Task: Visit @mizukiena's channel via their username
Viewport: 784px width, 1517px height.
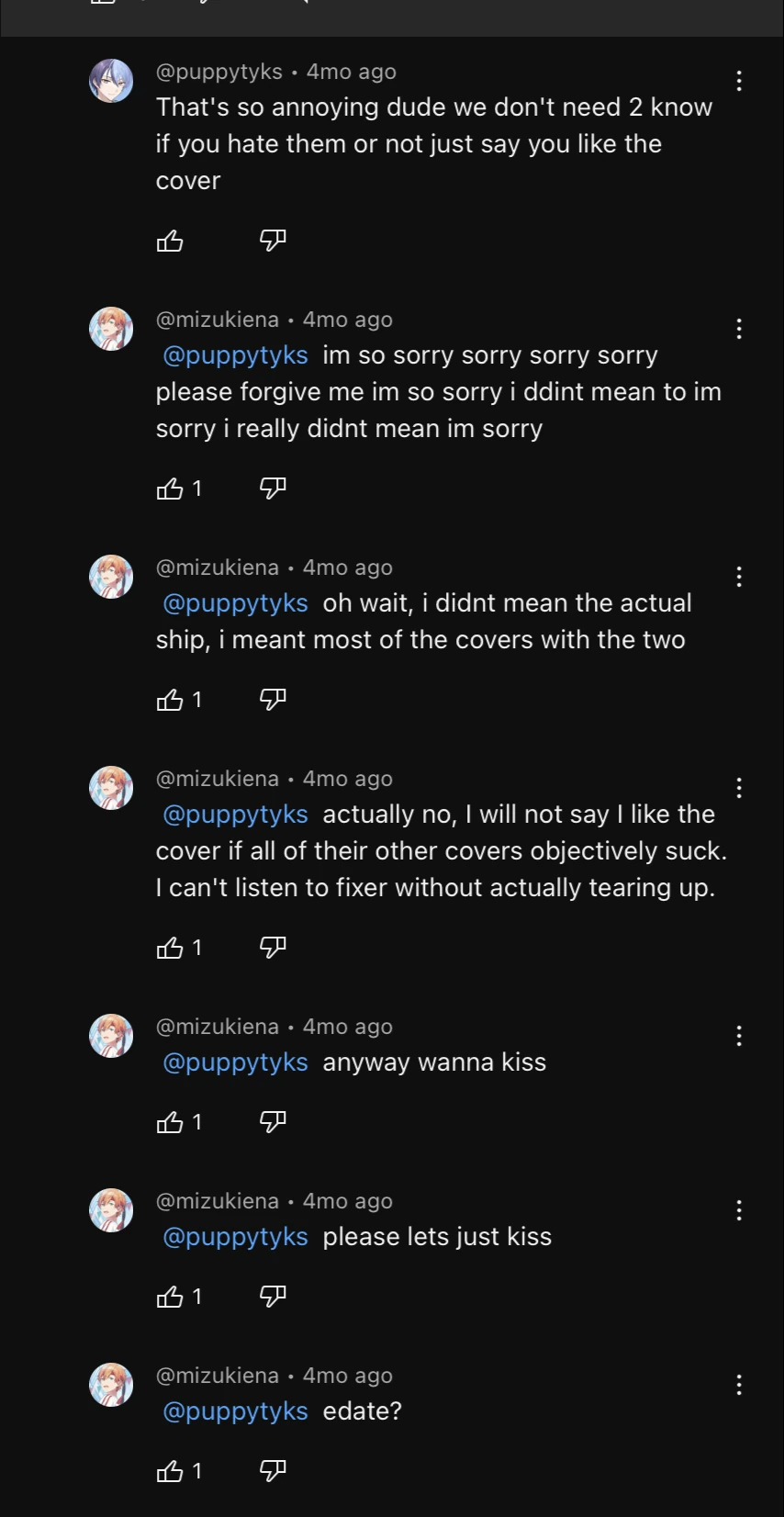Action: [x=218, y=319]
